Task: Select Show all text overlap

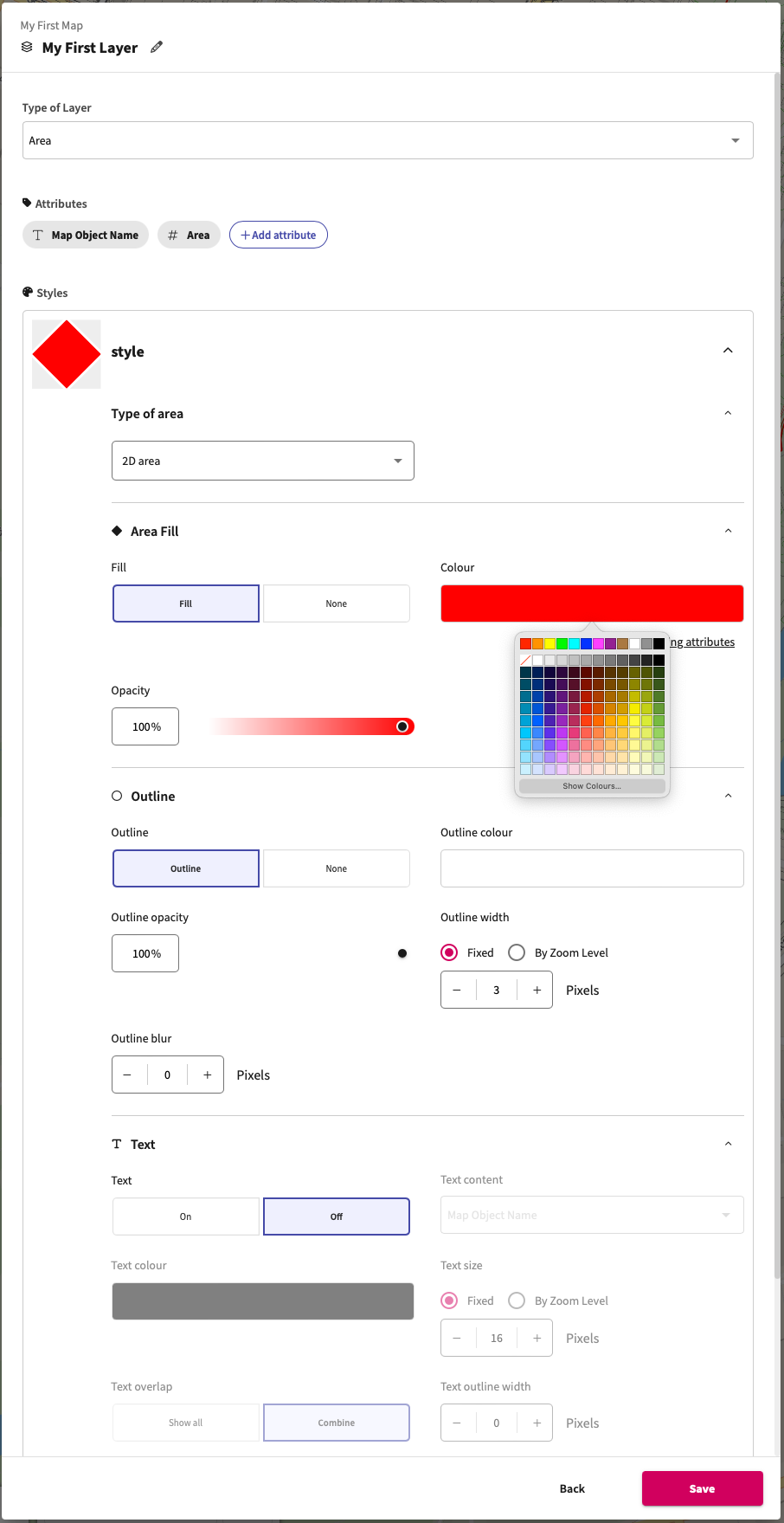Action: [186, 1423]
